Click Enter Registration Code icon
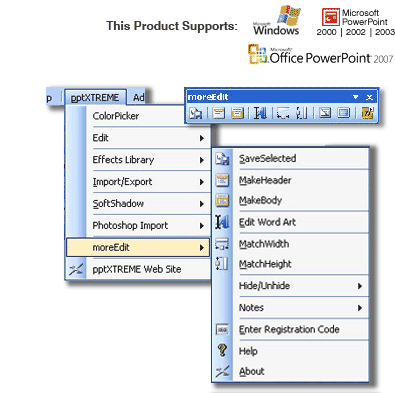 [222, 329]
